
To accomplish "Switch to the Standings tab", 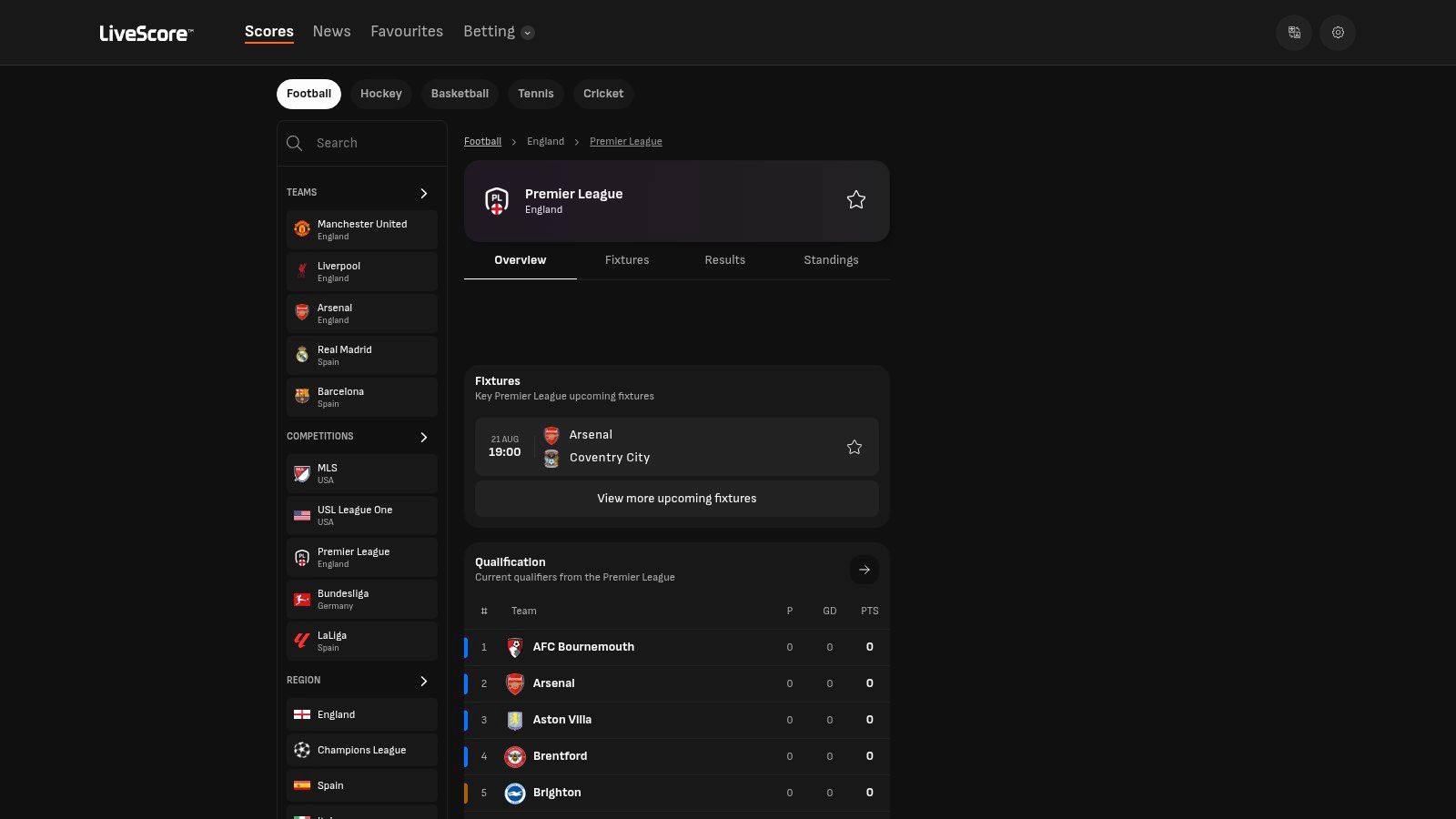I will 831,260.
